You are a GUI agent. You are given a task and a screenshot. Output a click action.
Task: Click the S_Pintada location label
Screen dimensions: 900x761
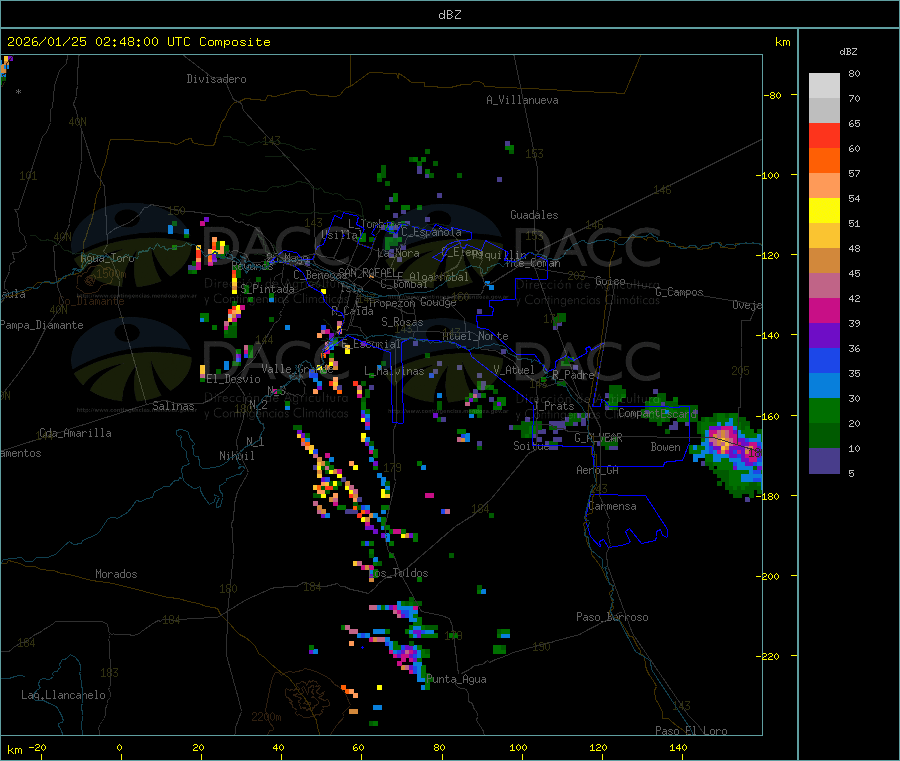pyautogui.click(x=267, y=289)
